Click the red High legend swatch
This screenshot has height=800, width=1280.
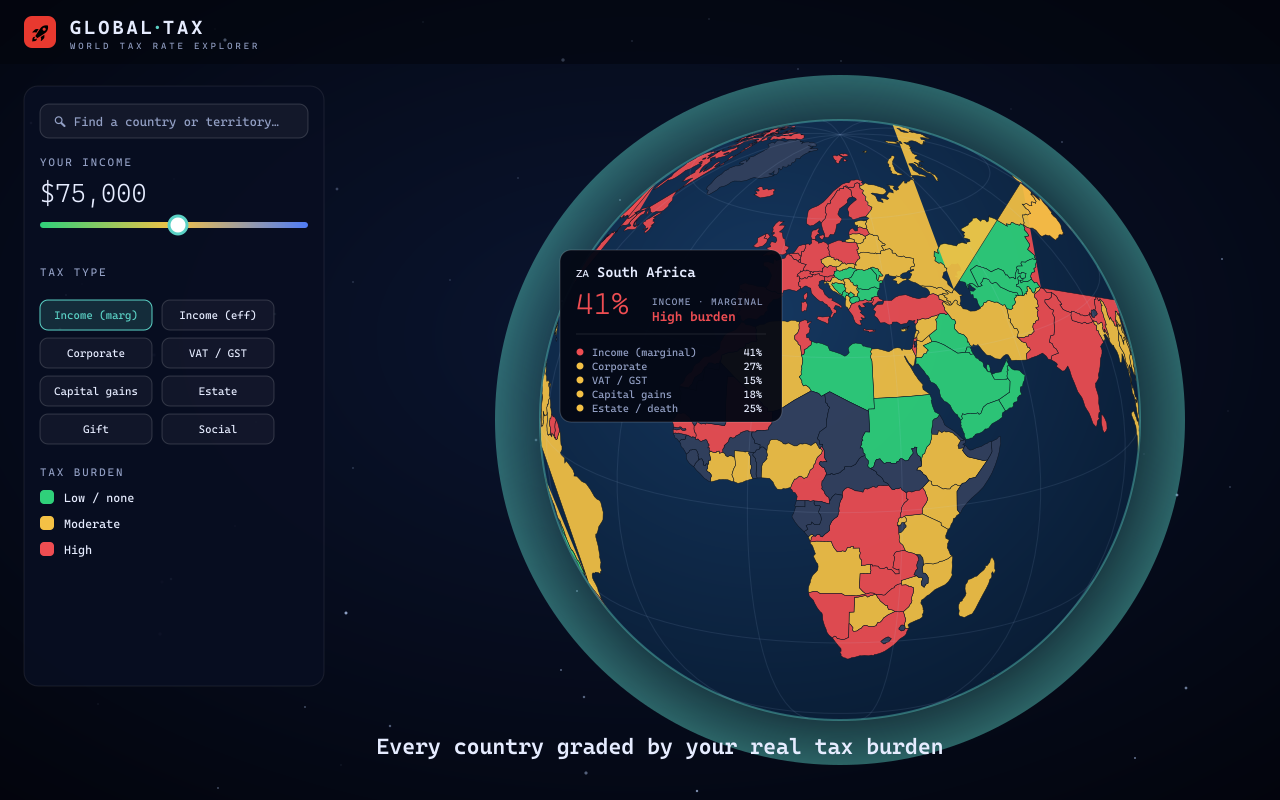[x=47, y=549]
